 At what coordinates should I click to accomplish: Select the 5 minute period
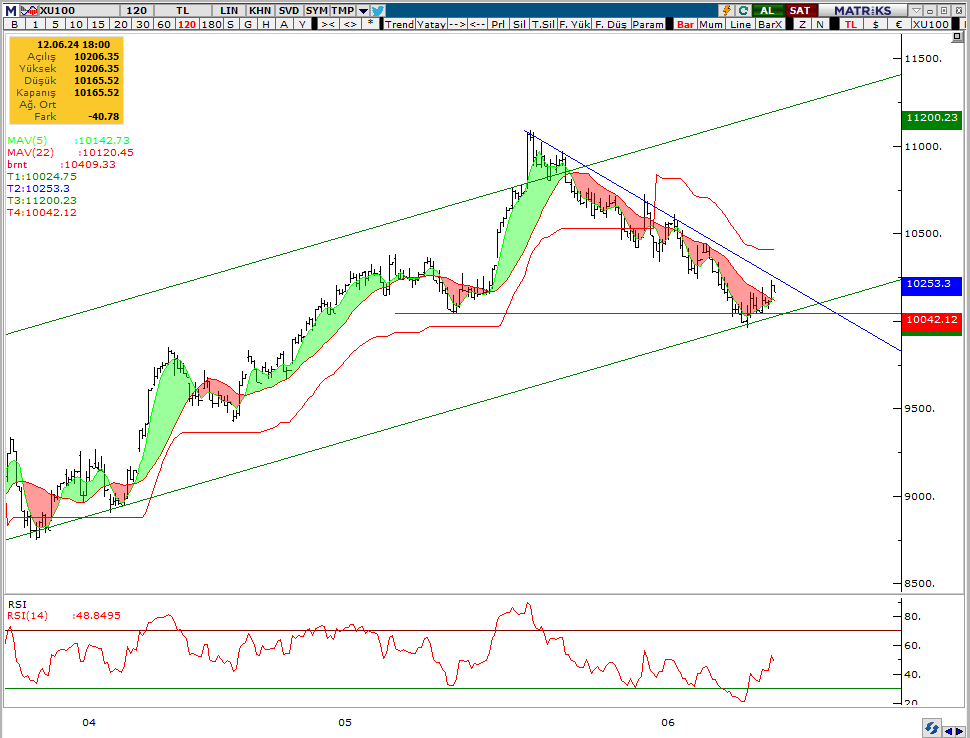[56, 24]
